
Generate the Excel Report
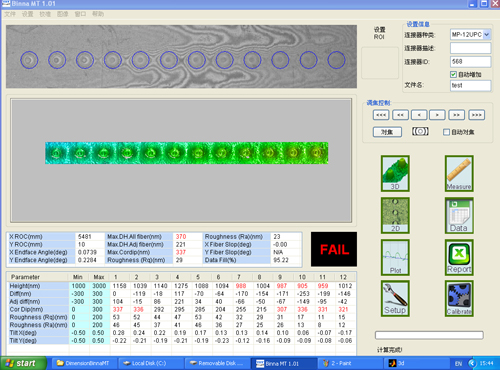point(459,257)
